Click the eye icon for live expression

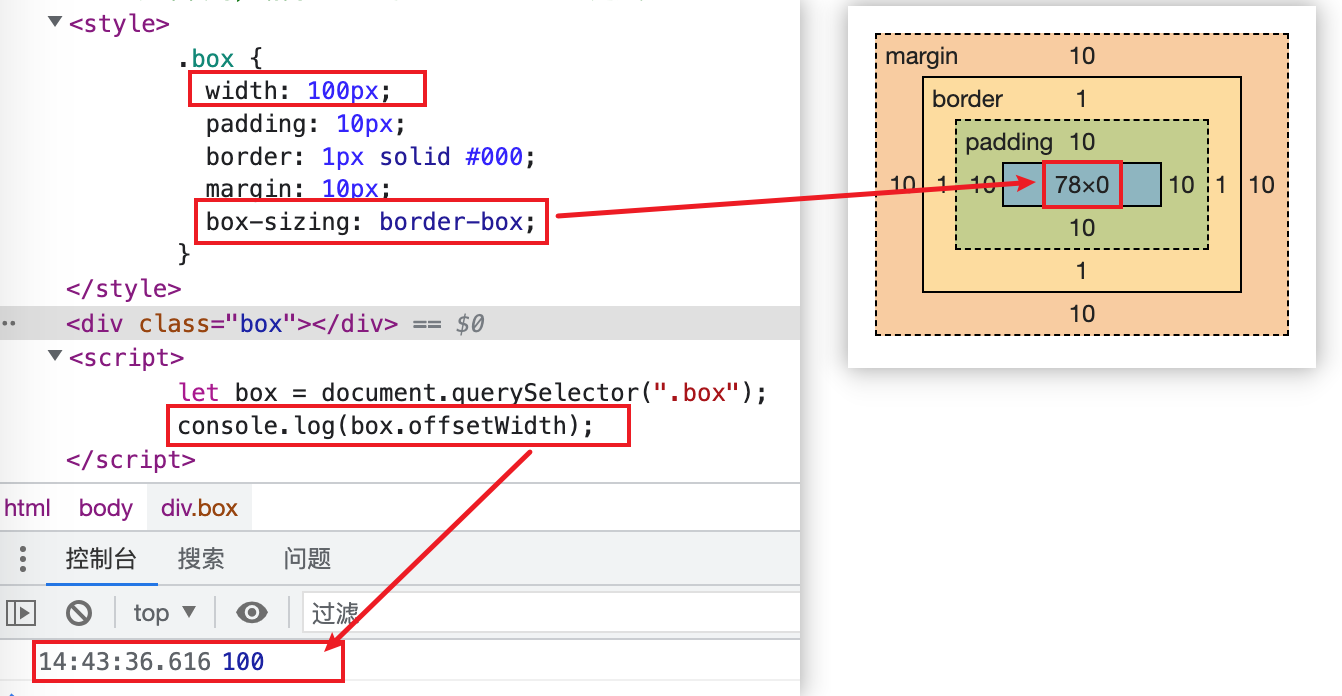252,612
